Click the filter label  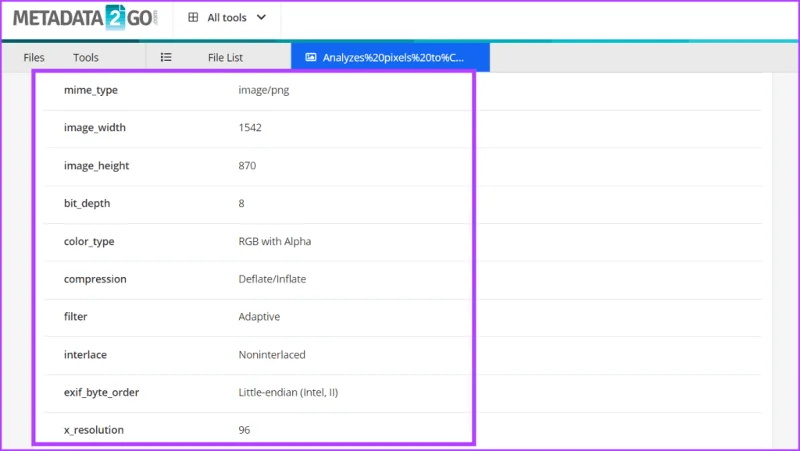(x=76, y=316)
